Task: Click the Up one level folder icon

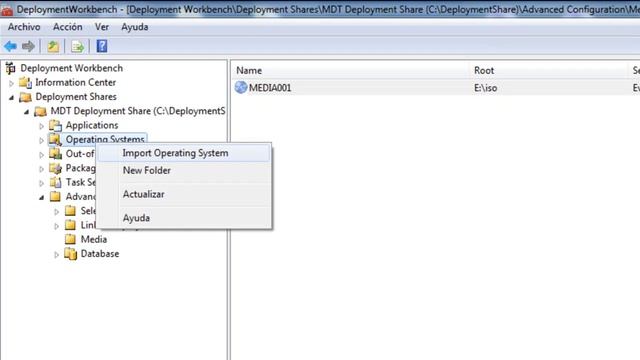Action: click(53, 47)
